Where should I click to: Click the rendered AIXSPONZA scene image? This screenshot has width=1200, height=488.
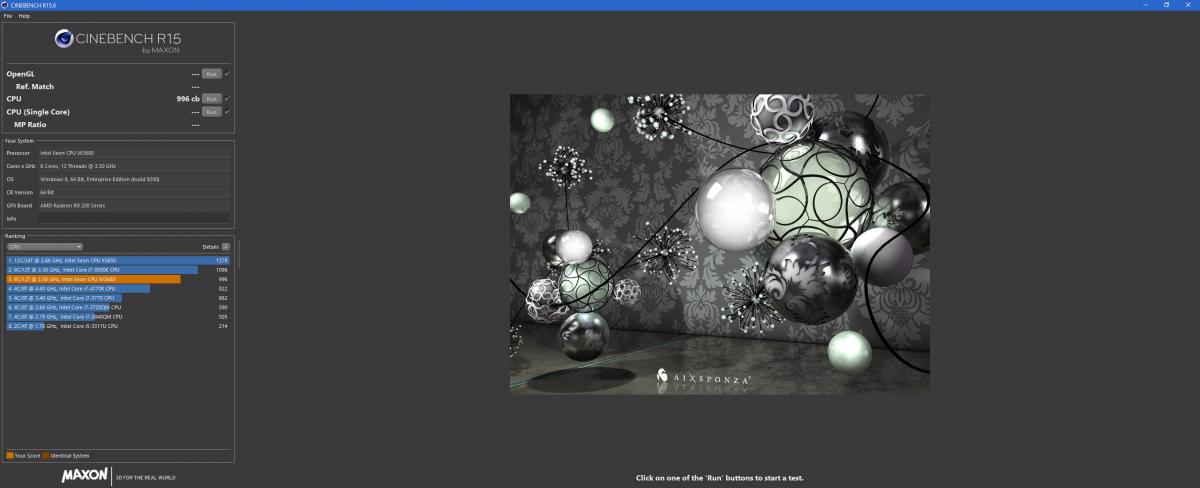point(719,243)
